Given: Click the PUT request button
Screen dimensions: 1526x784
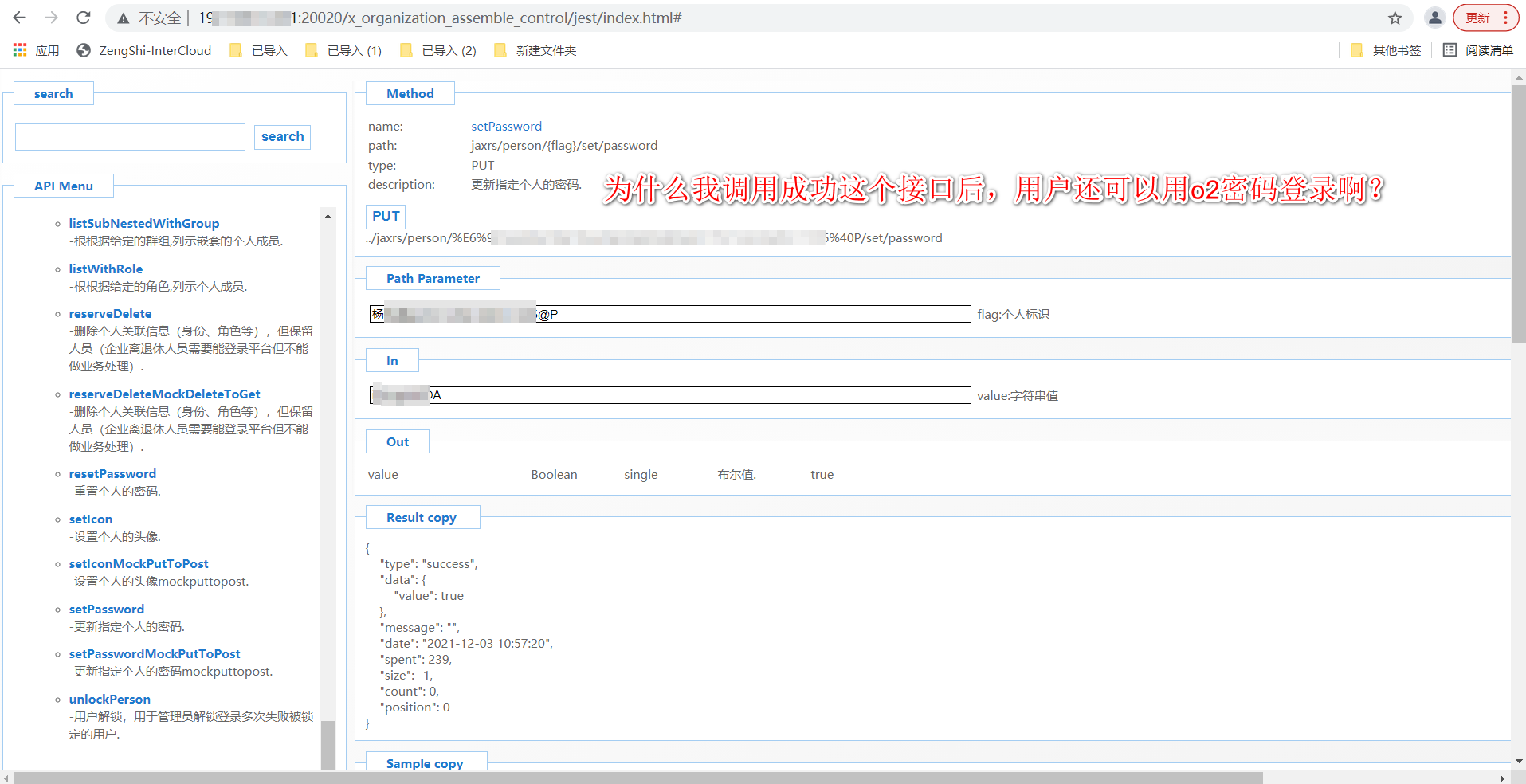Looking at the screenshot, I should click(x=386, y=217).
